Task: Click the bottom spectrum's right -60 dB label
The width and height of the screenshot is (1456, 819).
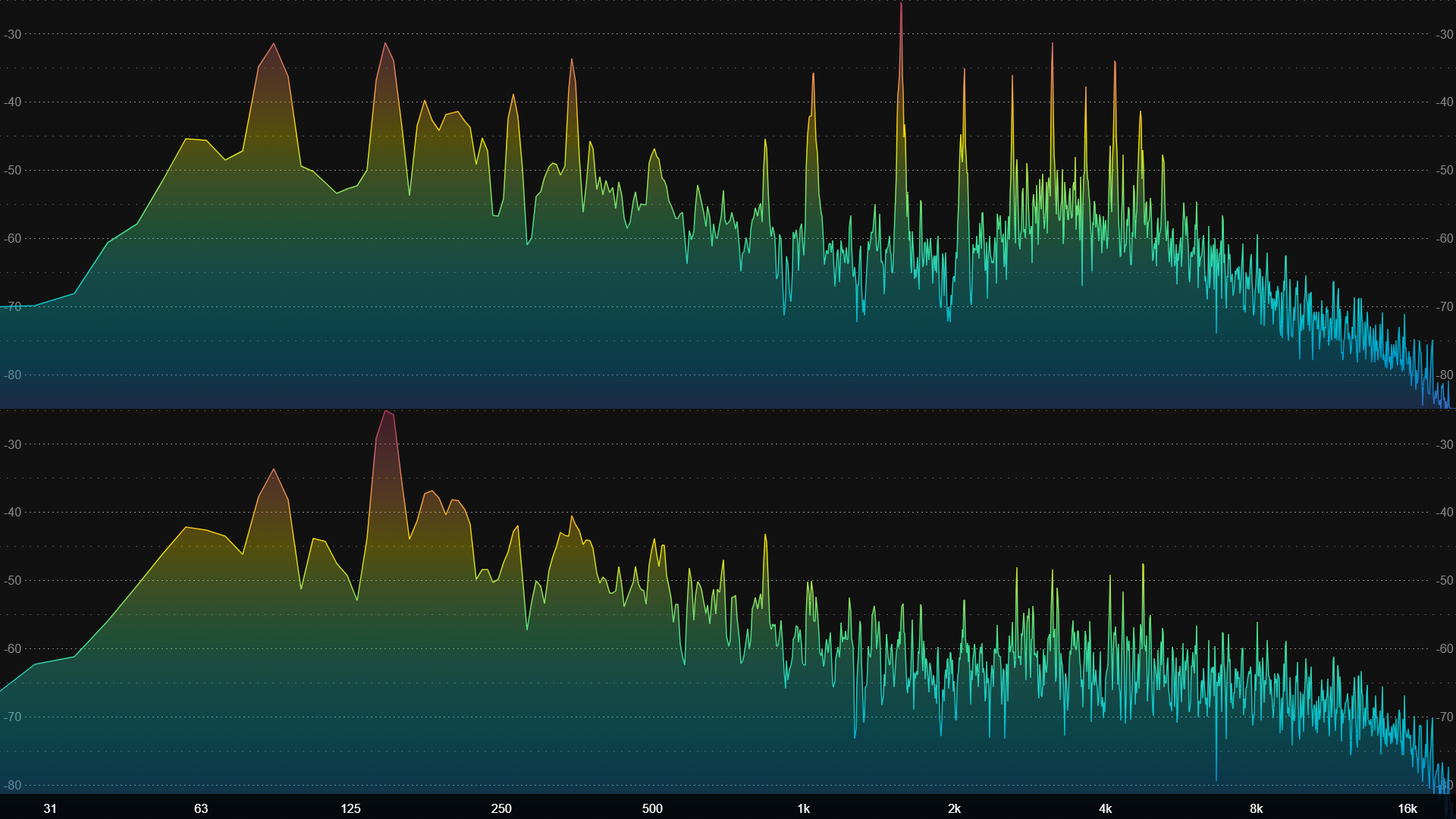Action: tap(1445, 648)
